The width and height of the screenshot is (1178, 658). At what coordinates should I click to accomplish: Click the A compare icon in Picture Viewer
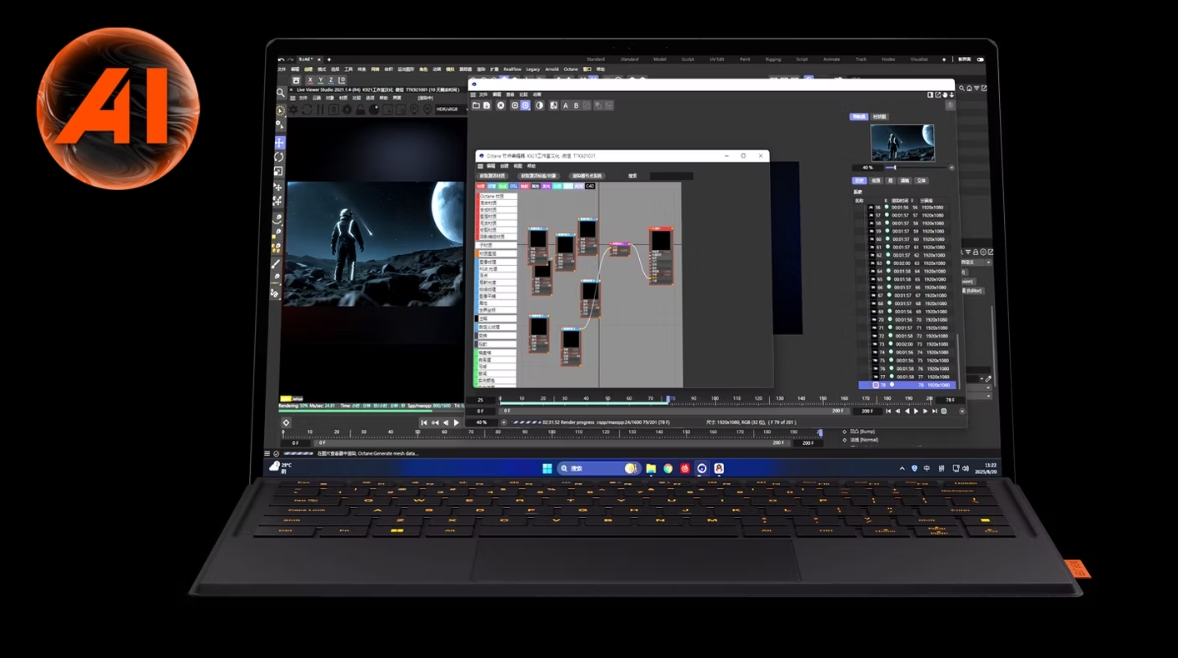[565, 105]
